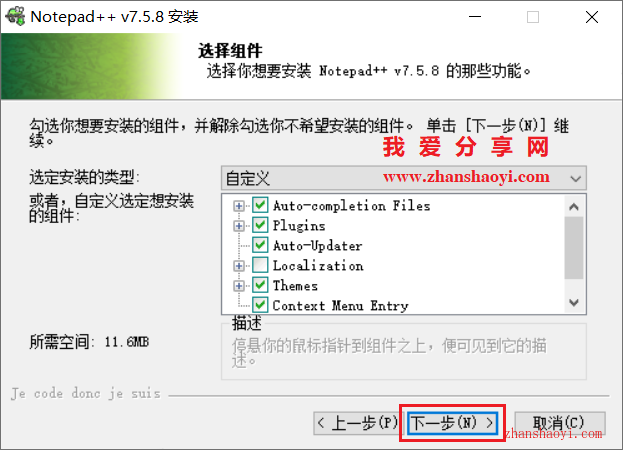Click the component list scroll-up arrow
This screenshot has height=450, width=623.
coord(574,207)
